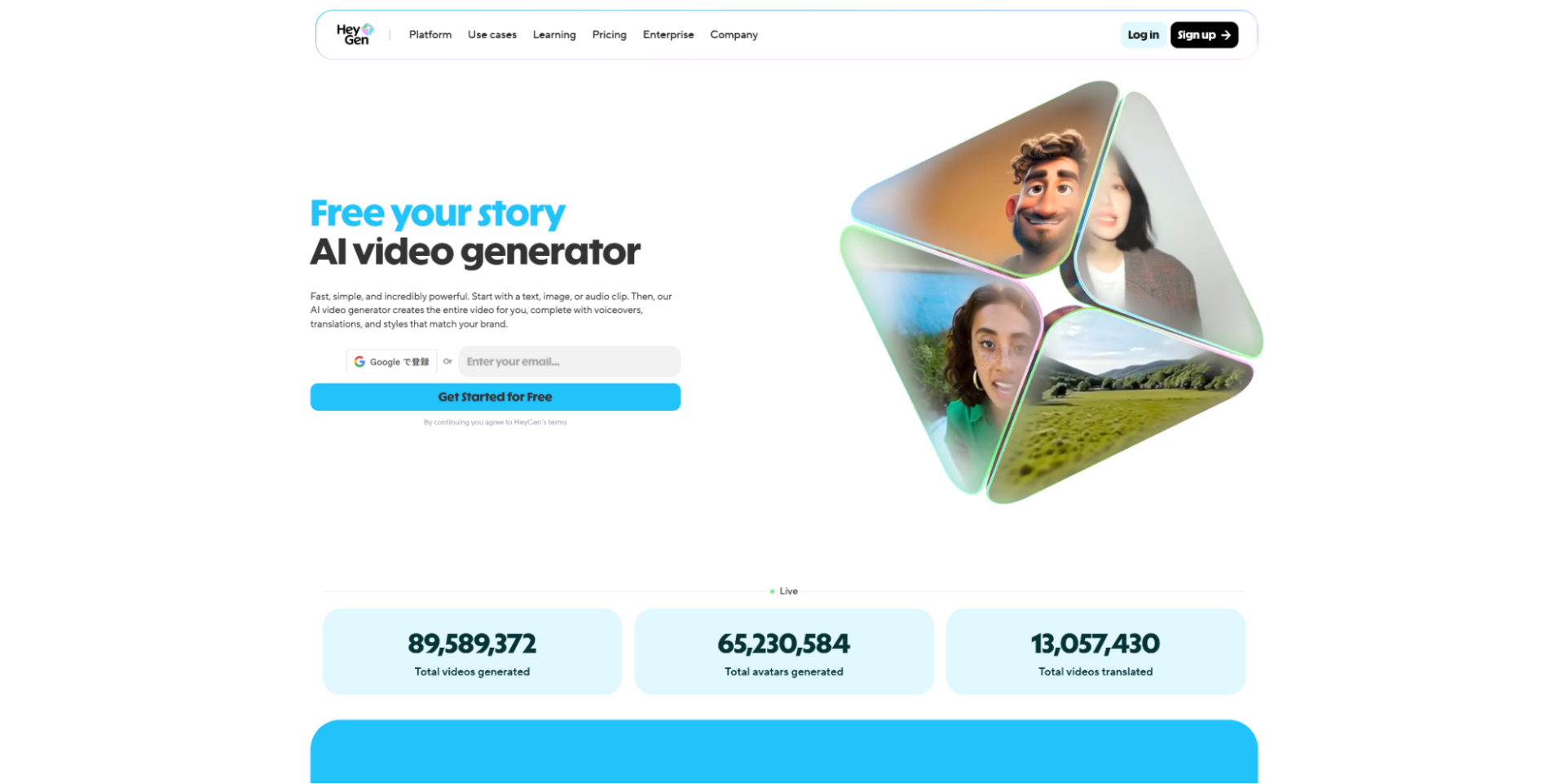This screenshot has width=1565, height=784.
Task: Open the Platform menu
Action: (430, 35)
